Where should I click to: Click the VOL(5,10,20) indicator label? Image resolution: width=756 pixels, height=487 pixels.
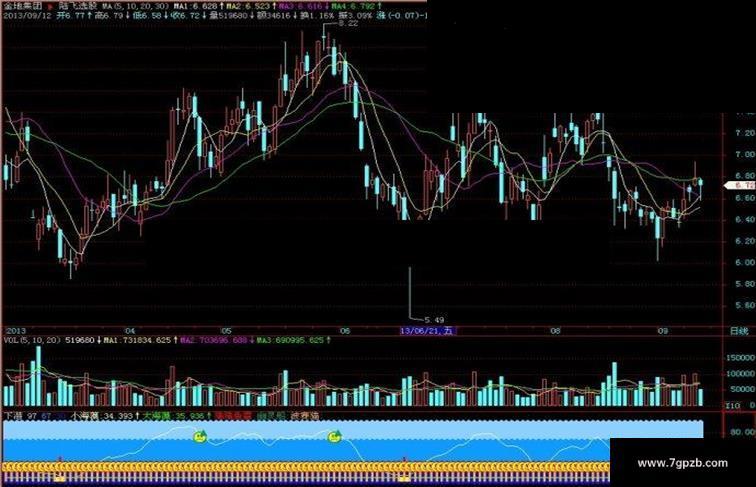click(x=32, y=340)
